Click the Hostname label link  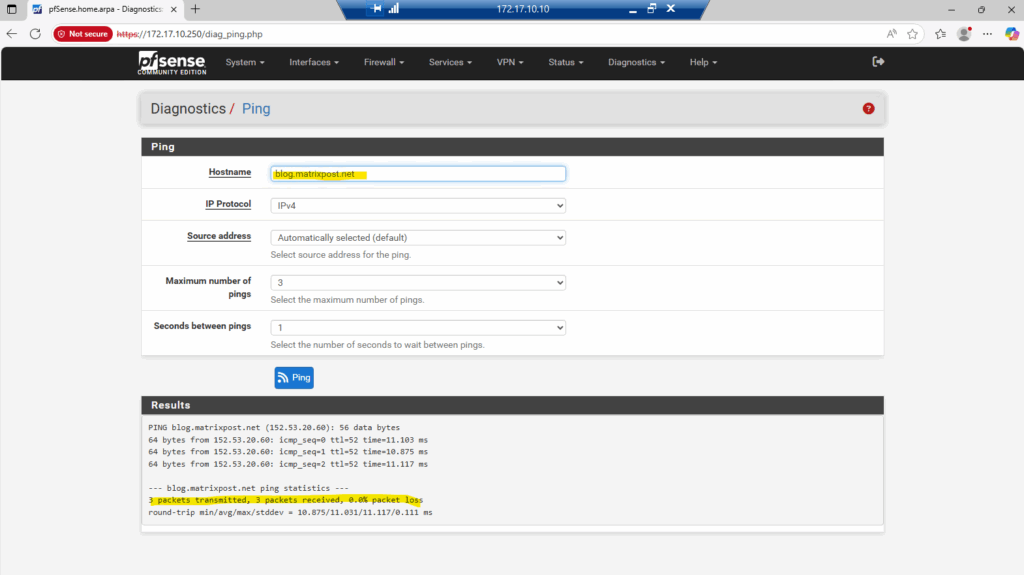click(230, 172)
